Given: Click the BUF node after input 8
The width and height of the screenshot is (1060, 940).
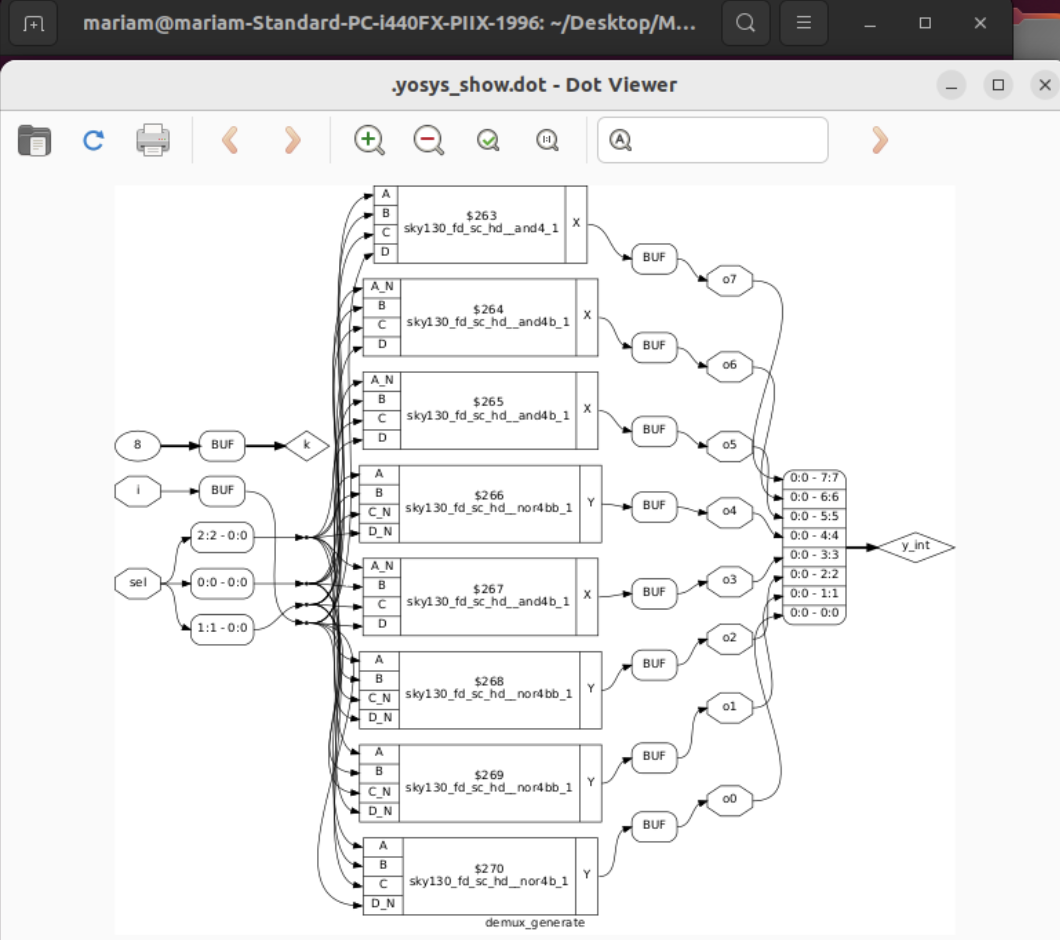Looking at the screenshot, I should pyautogui.click(x=221, y=445).
